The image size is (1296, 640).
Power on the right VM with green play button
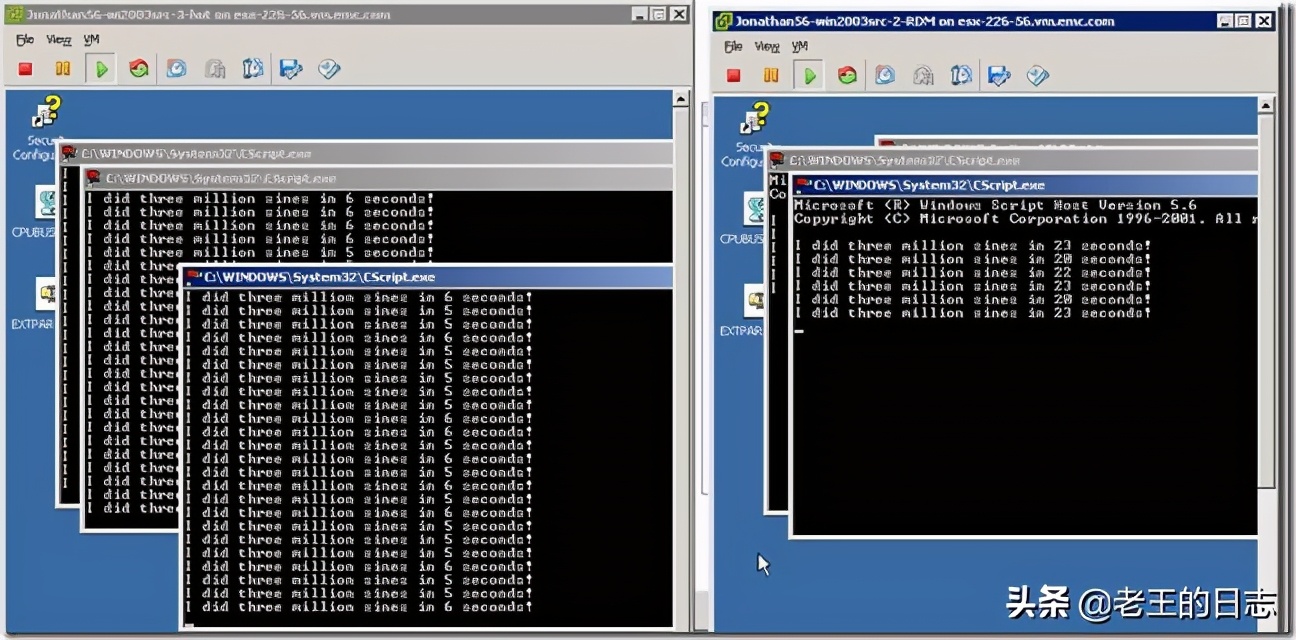(808, 74)
